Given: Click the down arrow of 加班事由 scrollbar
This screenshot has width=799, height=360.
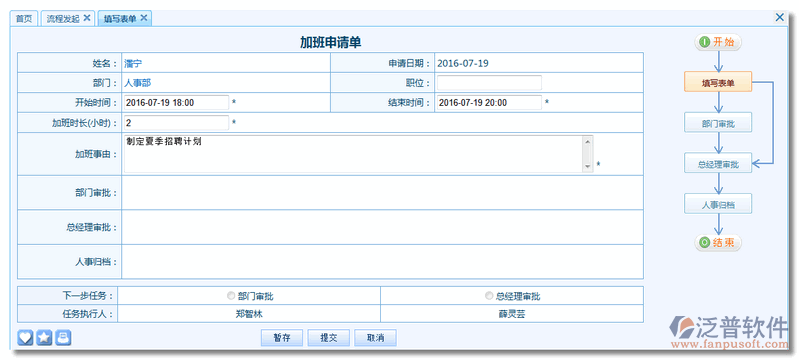Looking at the screenshot, I should [x=588, y=166].
